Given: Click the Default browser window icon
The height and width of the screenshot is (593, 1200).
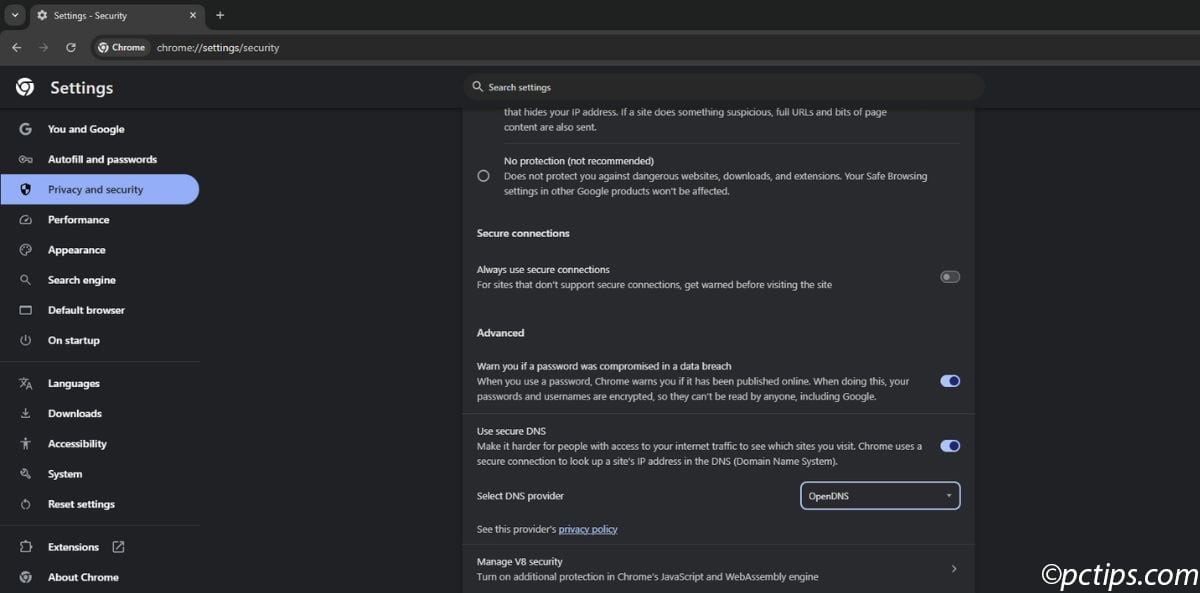Looking at the screenshot, I should coord(26,310).
